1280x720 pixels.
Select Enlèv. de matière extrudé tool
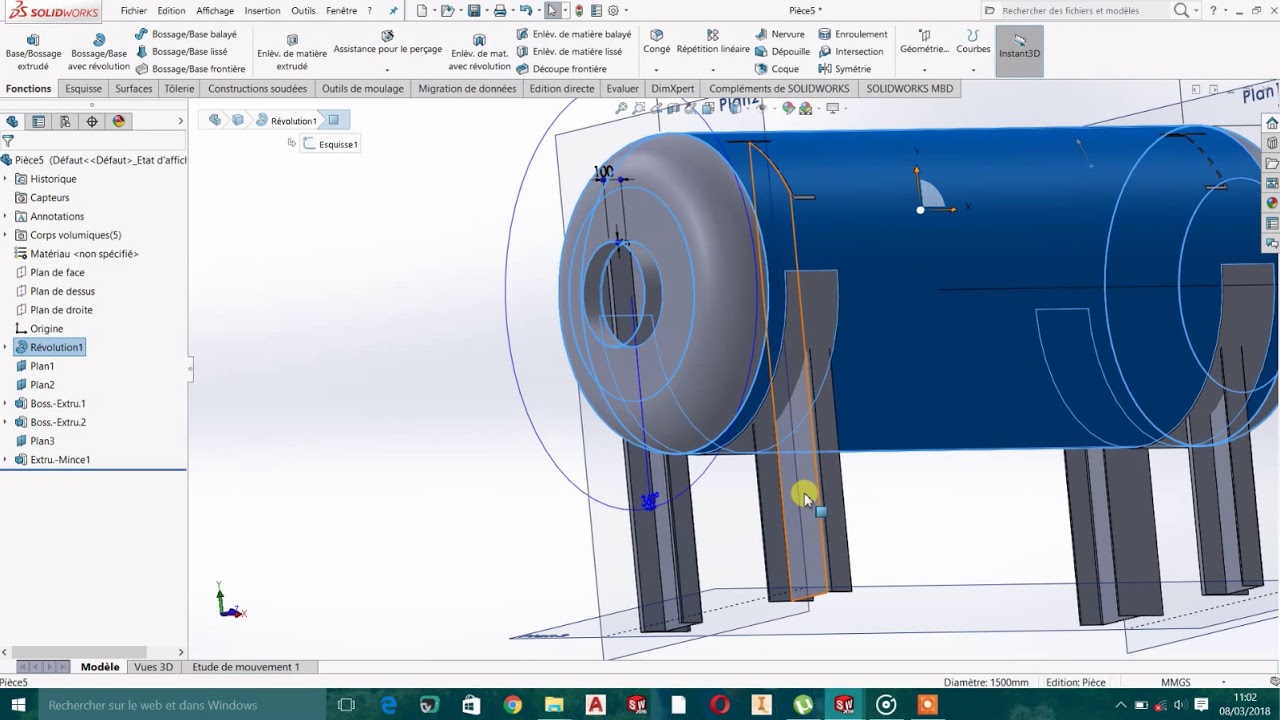[292, 52]
